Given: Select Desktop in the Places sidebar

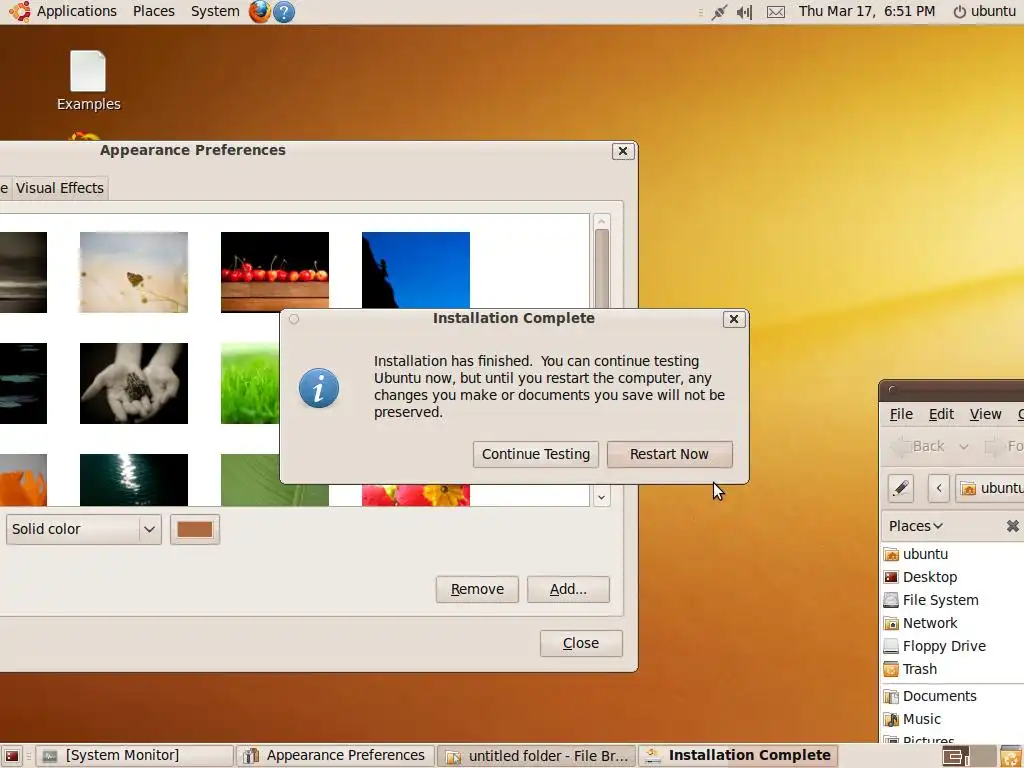Looking at the screenshot, I should coord(920,577).
